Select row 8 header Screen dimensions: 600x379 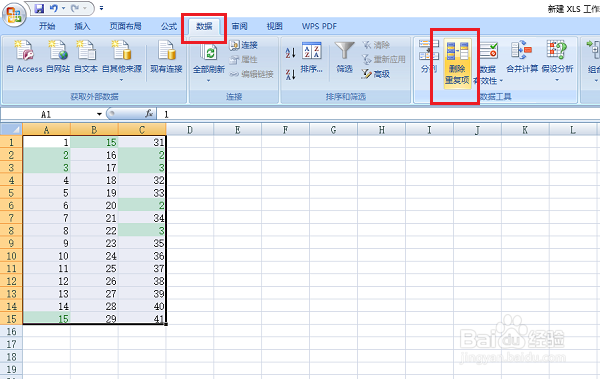click(x=11, y=231)
